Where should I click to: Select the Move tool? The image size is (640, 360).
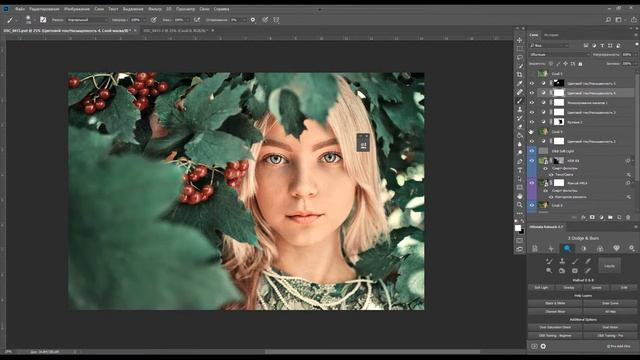(x=519, y=40)
